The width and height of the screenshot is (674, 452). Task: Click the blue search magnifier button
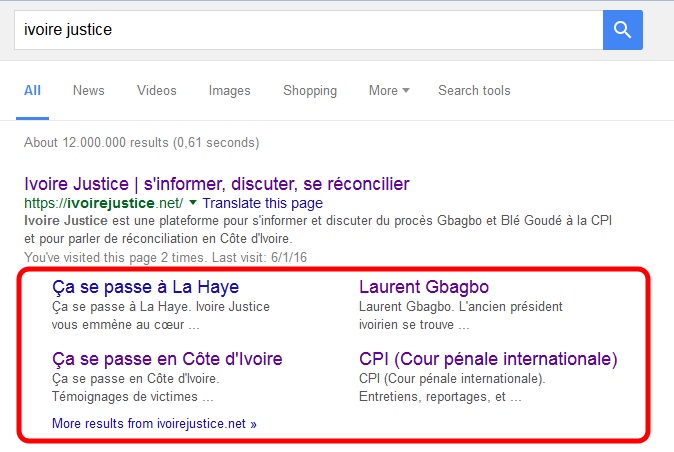[622, 30]
